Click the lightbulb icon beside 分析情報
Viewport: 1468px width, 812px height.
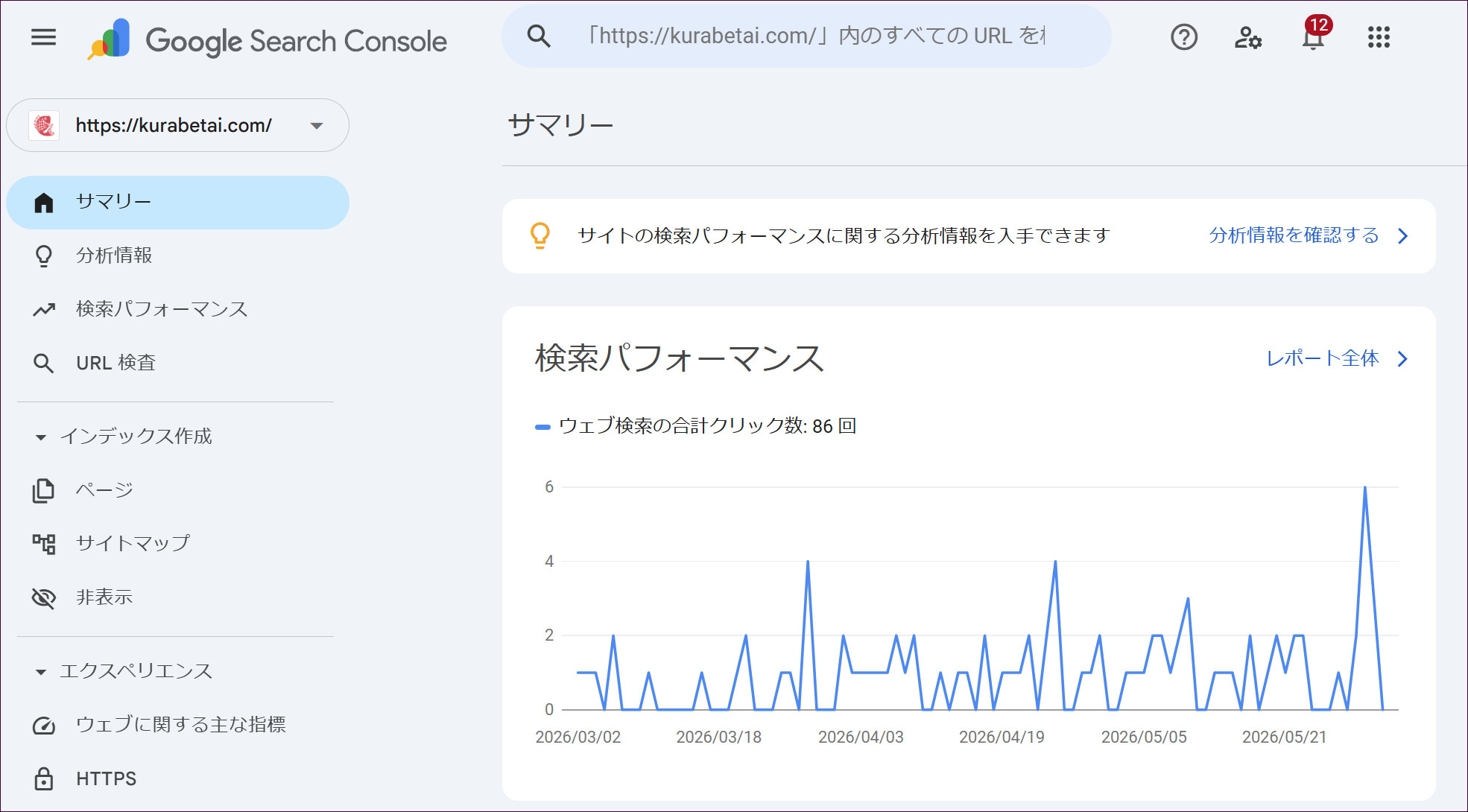(44, 256)
